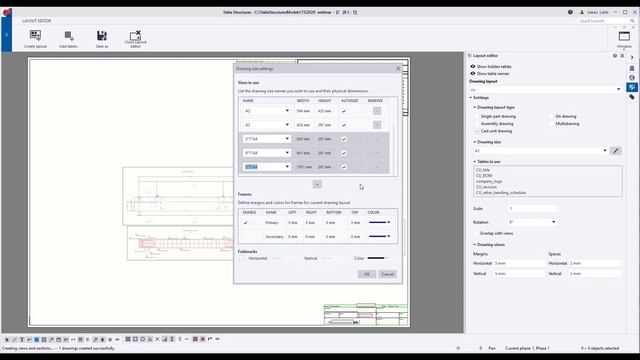Screen dimensions: 640x360
Task: Toggle autosize checkbox for A2 row
Action: 344,111
